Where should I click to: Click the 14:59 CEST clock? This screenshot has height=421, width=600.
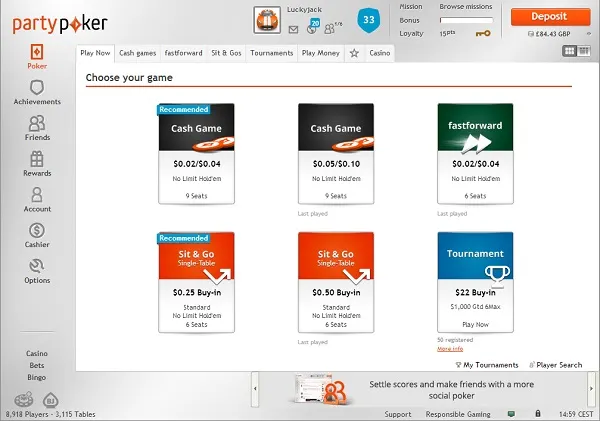point(576,414)
